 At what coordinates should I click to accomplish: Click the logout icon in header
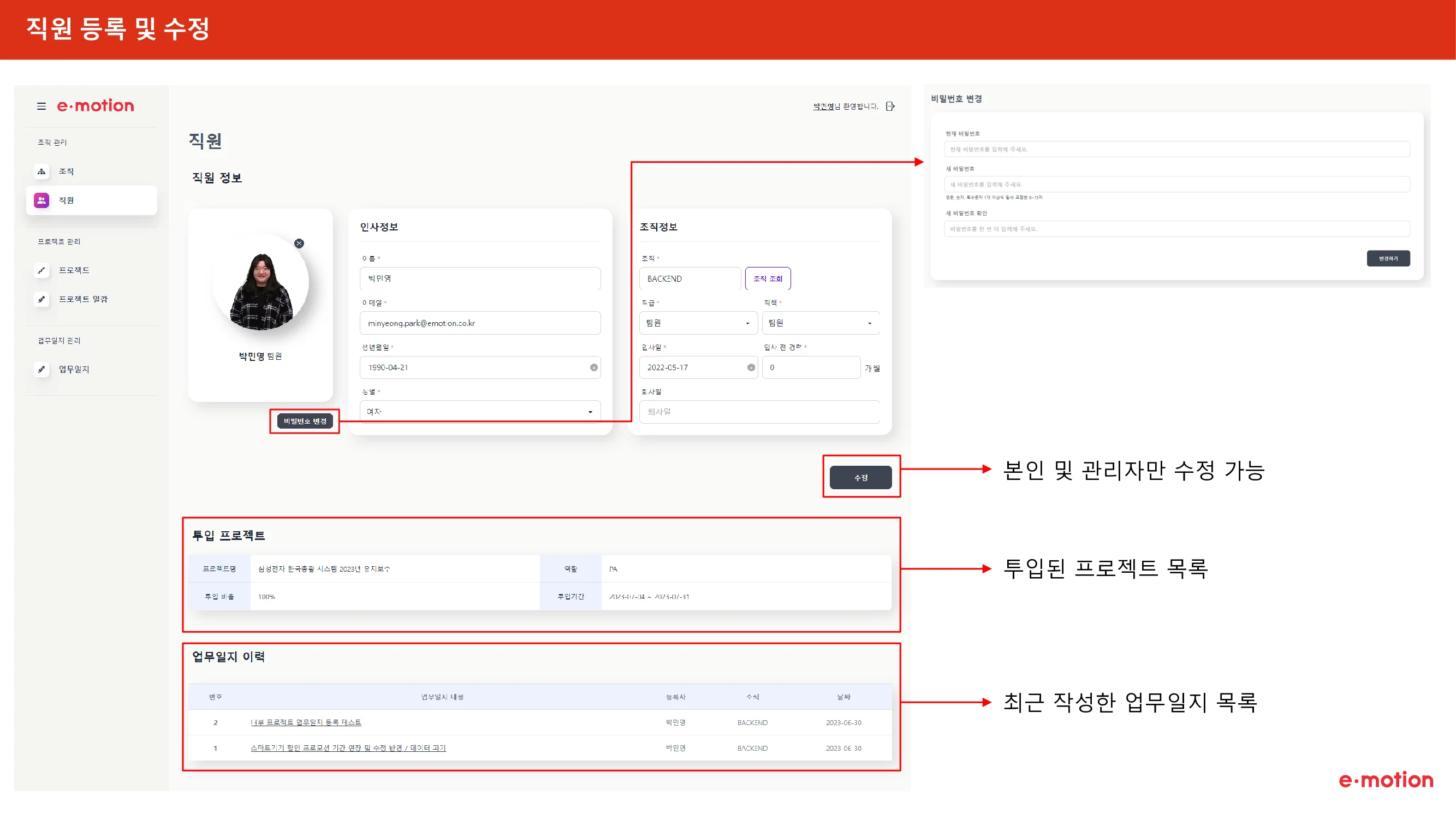[890, 106]
